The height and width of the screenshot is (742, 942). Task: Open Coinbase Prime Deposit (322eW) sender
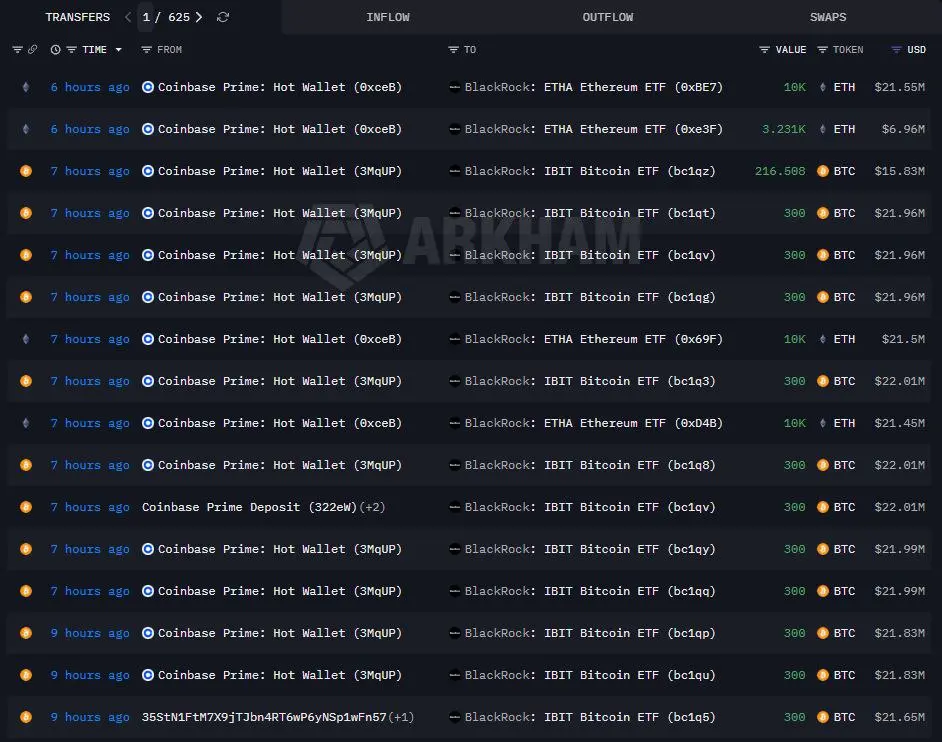point(249,507)
